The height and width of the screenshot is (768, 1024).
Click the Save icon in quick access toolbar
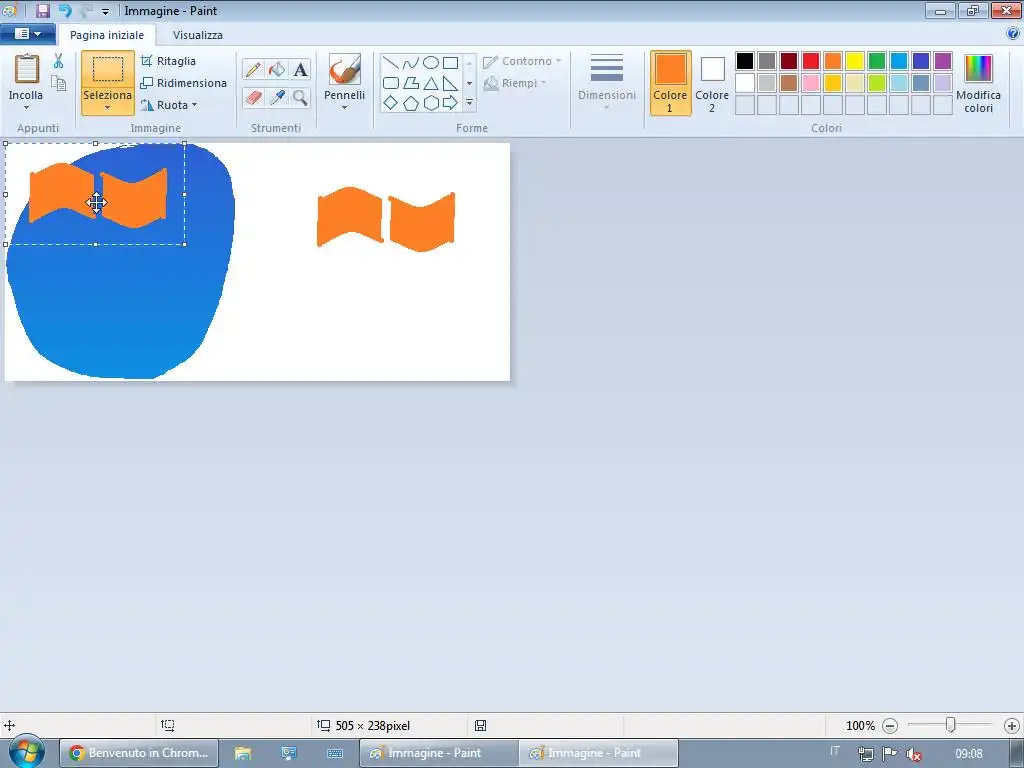[43, 10]
